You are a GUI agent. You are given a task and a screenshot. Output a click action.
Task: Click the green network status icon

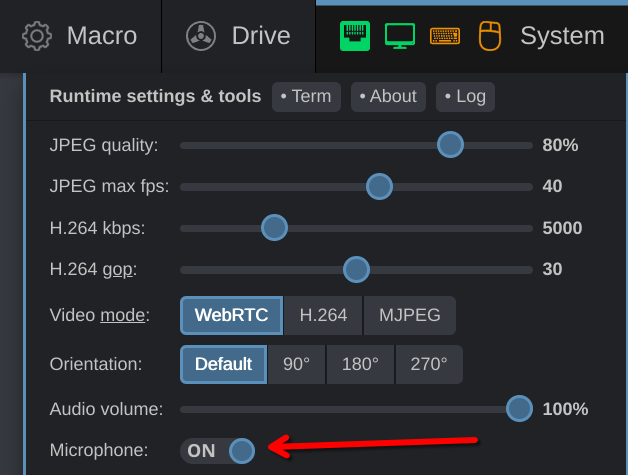click(355, 36)
